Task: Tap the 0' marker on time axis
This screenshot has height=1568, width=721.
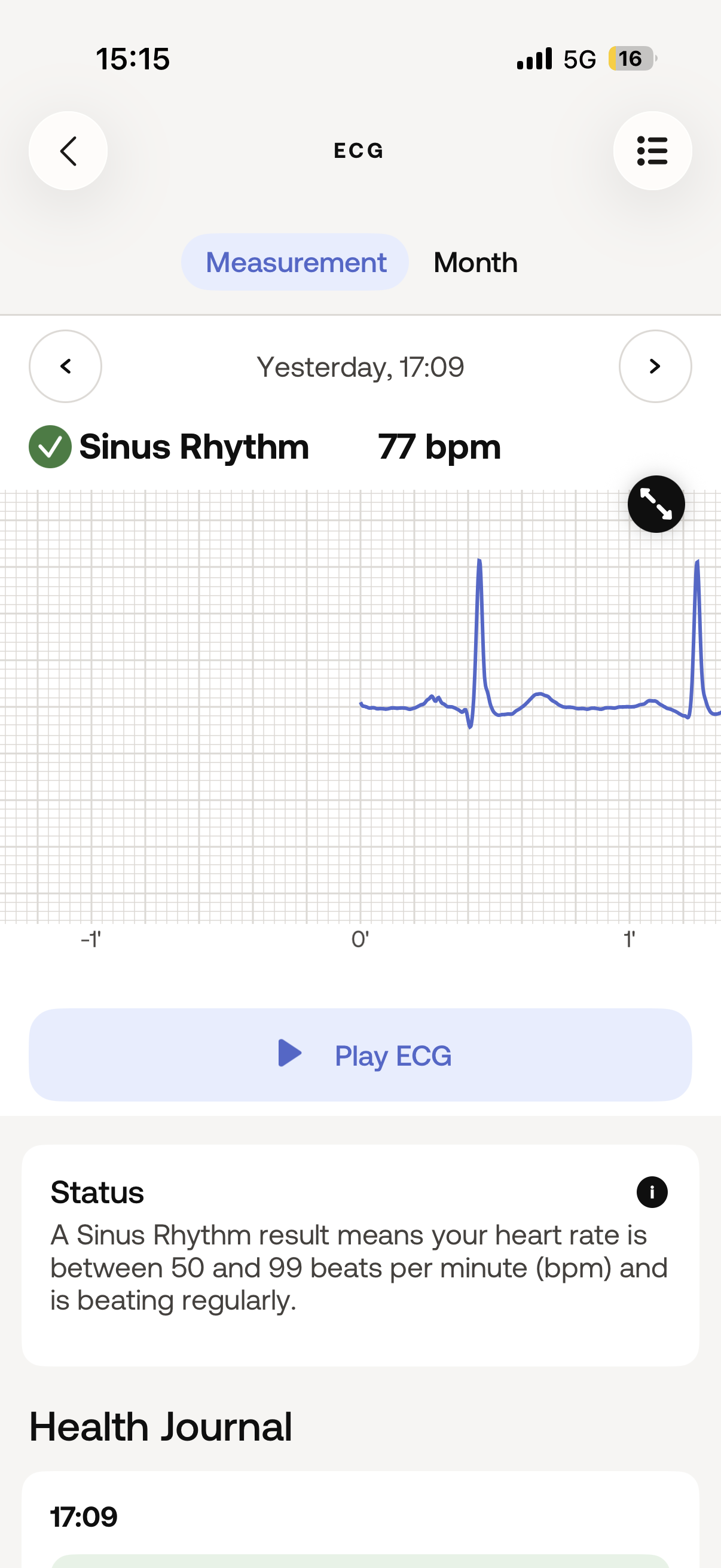Action: (360, 940)
